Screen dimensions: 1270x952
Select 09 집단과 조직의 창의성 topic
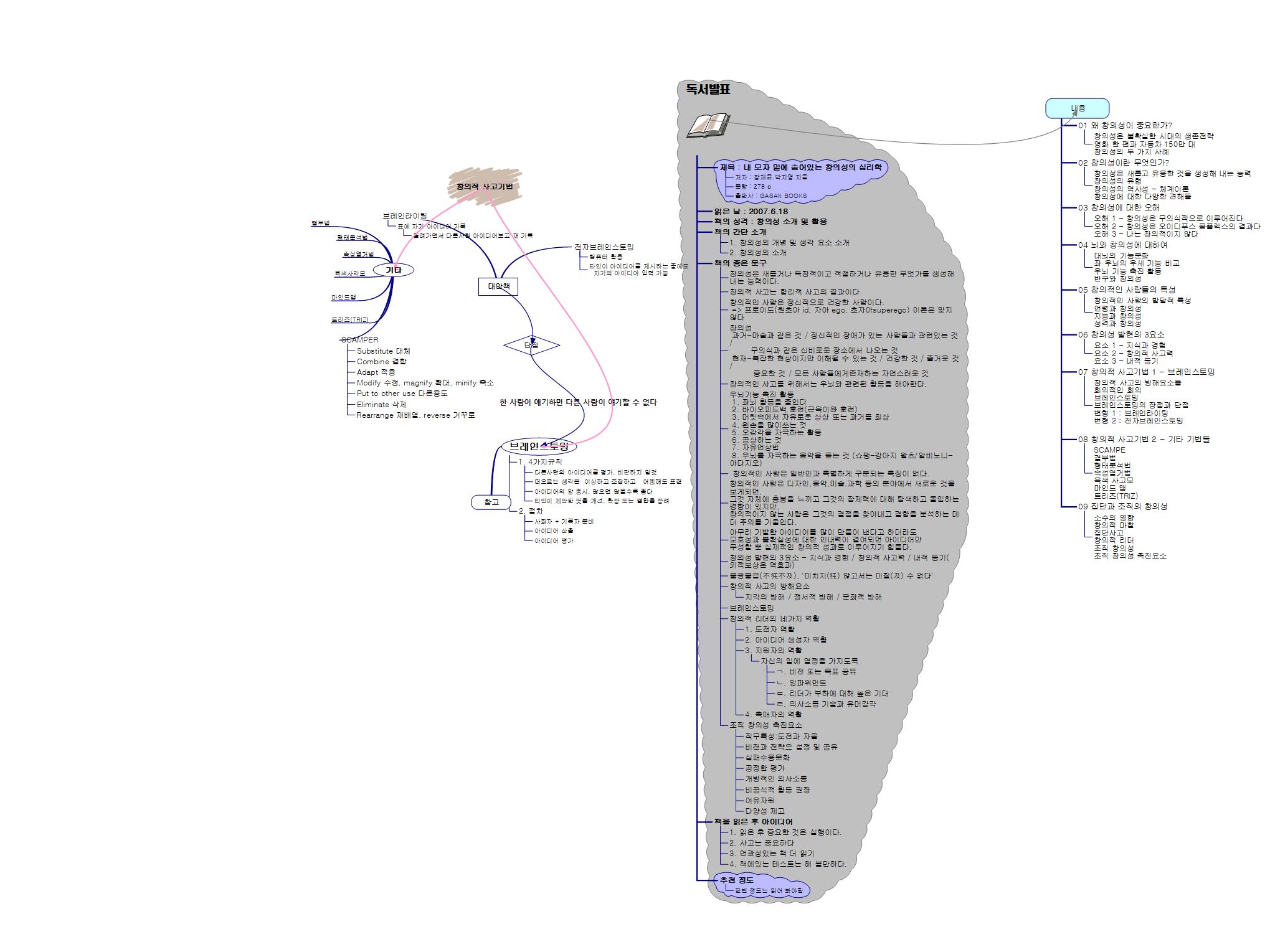[x=1122, y=506]
